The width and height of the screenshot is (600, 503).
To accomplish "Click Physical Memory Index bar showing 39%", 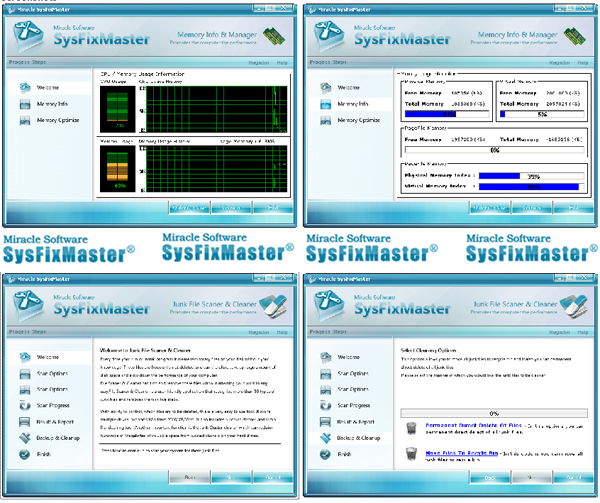I will pos(532,176).
